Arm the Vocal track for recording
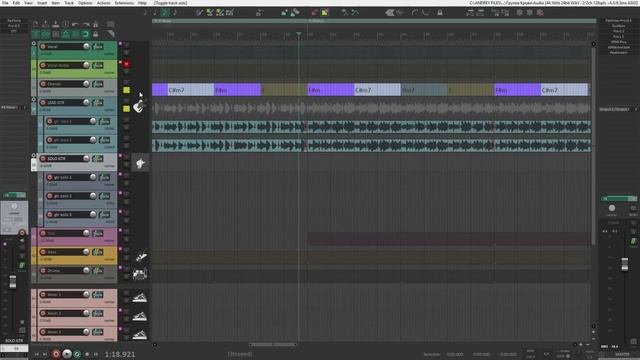640x360 pixels. (43, 47)
